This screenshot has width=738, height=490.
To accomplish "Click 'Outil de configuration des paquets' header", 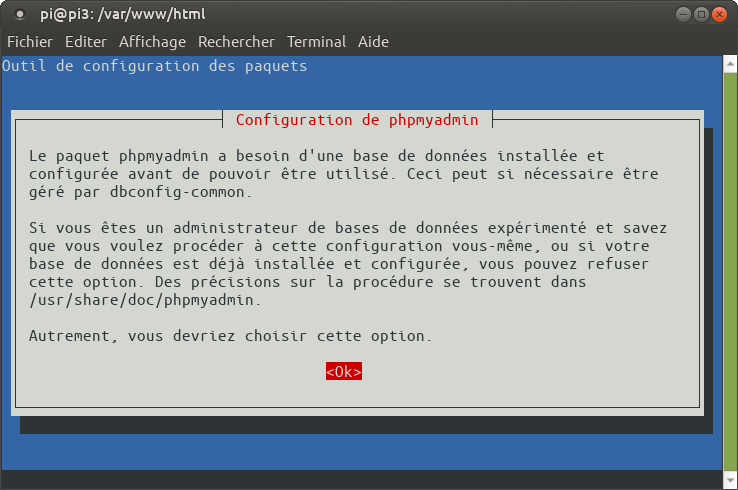I will pos(155,66).
